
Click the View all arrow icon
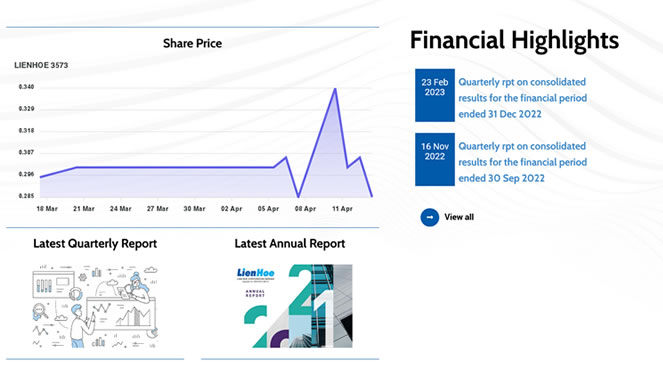tap(429, 217)
